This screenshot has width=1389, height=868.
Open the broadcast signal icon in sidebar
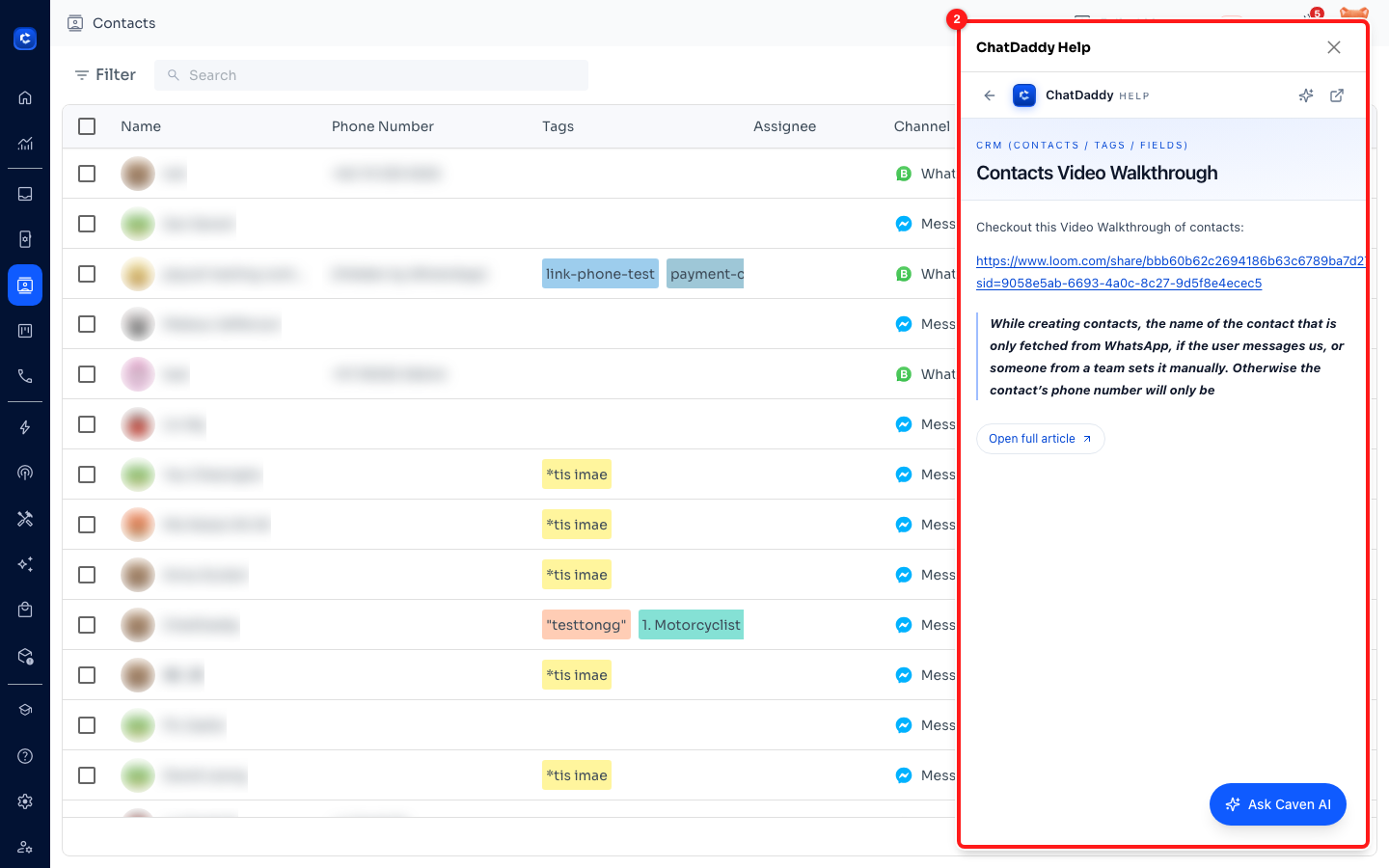coord(25,473)
